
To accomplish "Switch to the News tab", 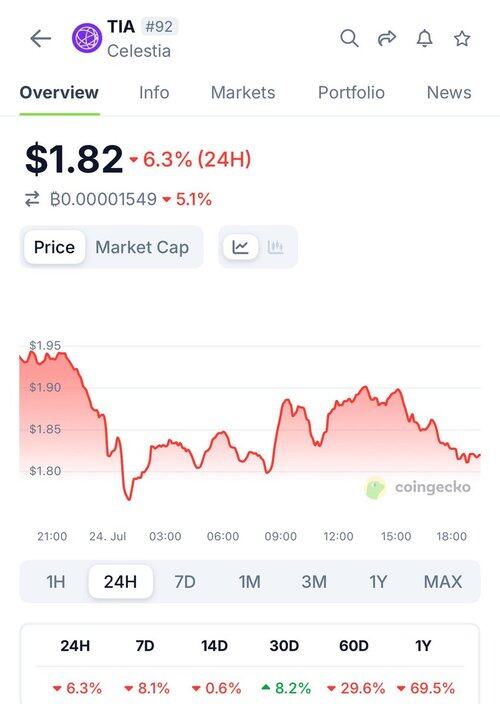I will 449,92.
